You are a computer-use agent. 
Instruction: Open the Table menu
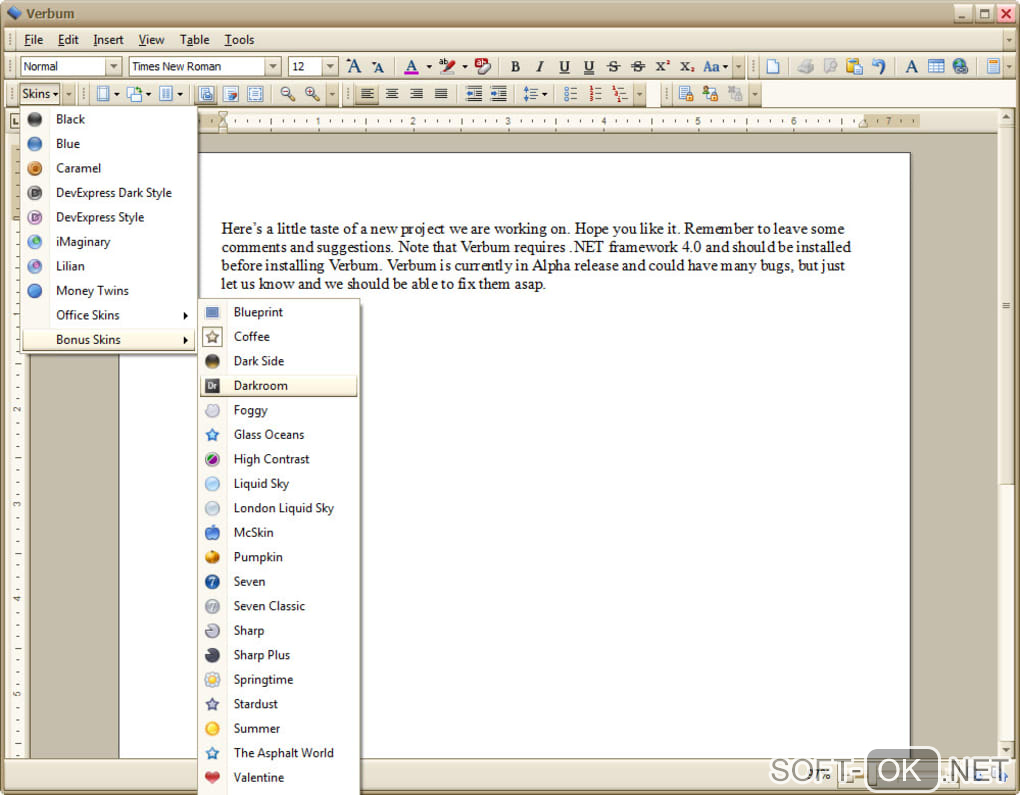(x=195, y=40)
